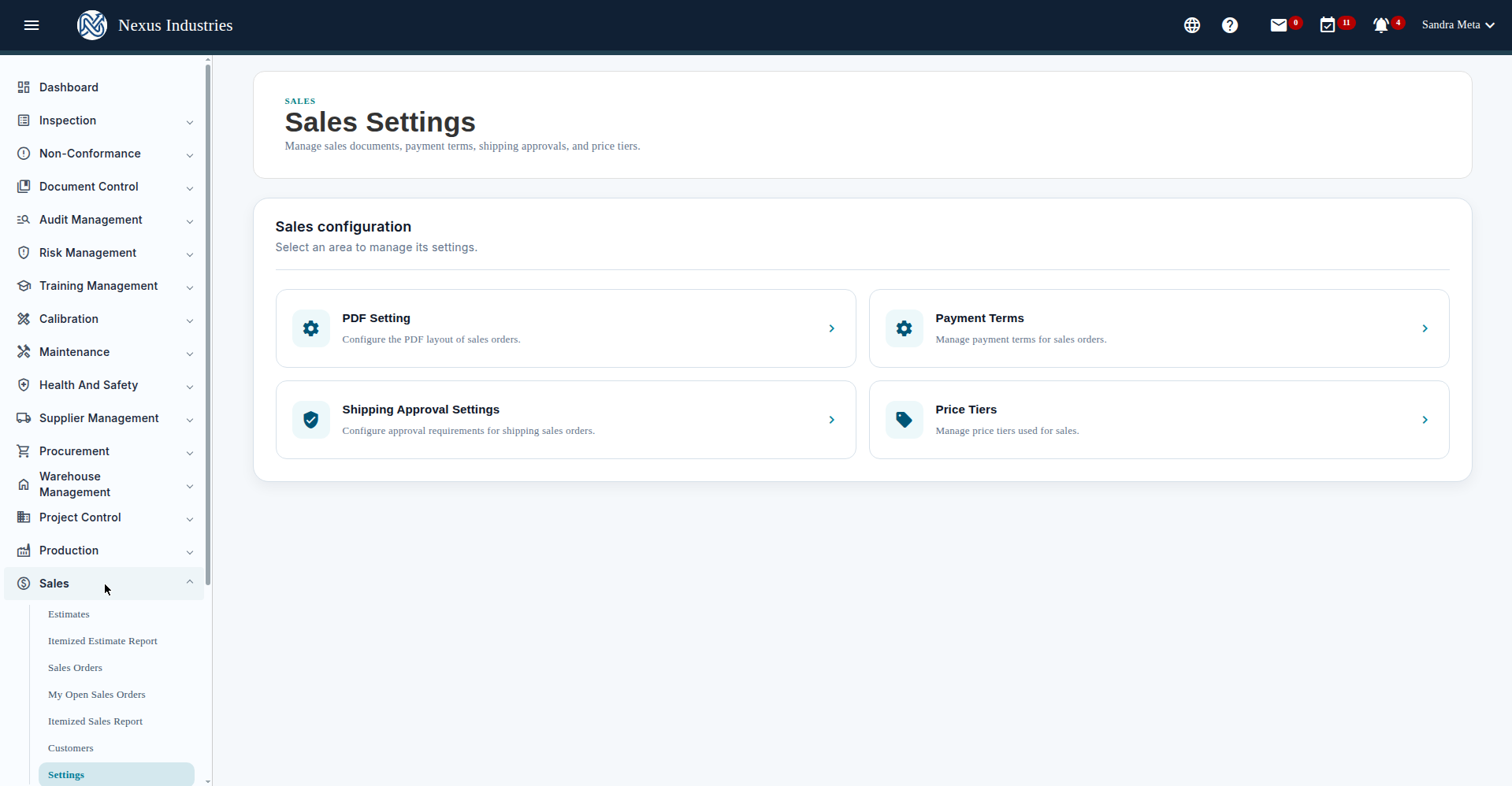Click the Project Control icon
The width and height of the screenshot is (1512, 786).
24,517
